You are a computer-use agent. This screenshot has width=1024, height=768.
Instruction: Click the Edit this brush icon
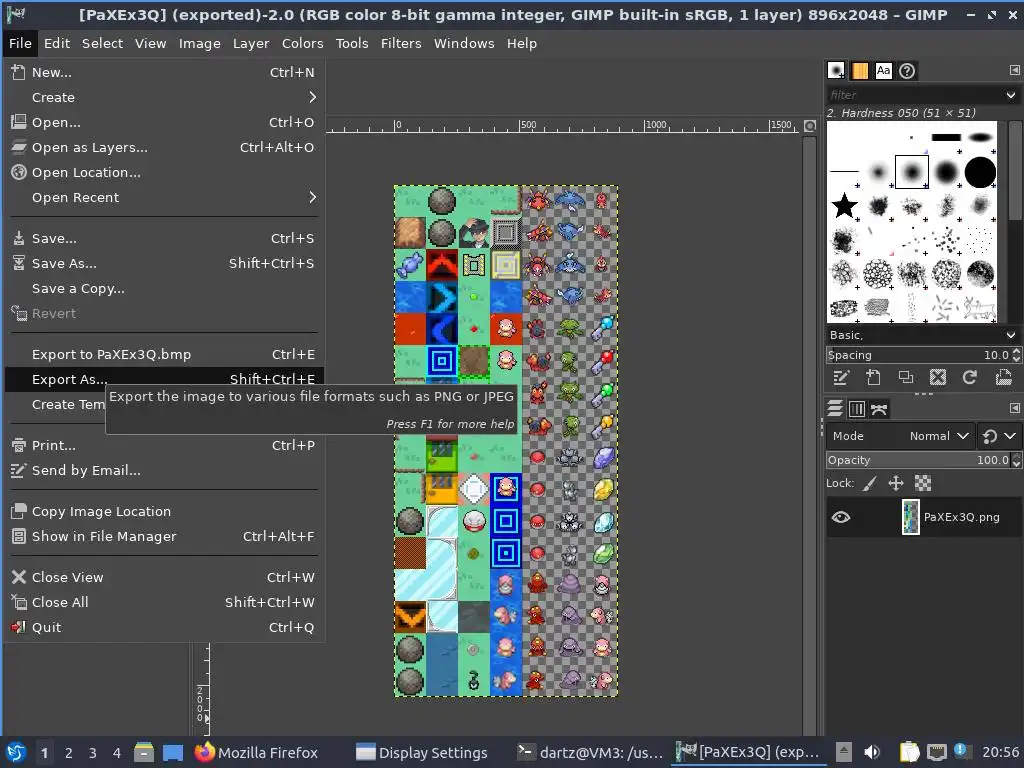(841, 377)
